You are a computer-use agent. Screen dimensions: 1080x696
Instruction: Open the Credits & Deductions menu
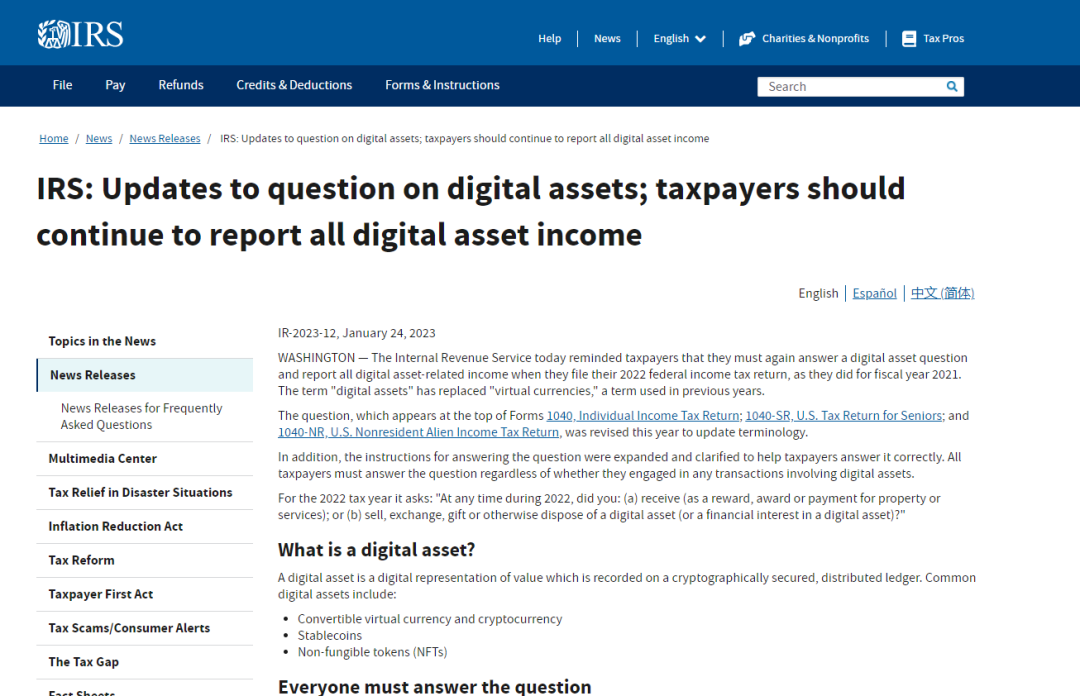pos(294,85)
